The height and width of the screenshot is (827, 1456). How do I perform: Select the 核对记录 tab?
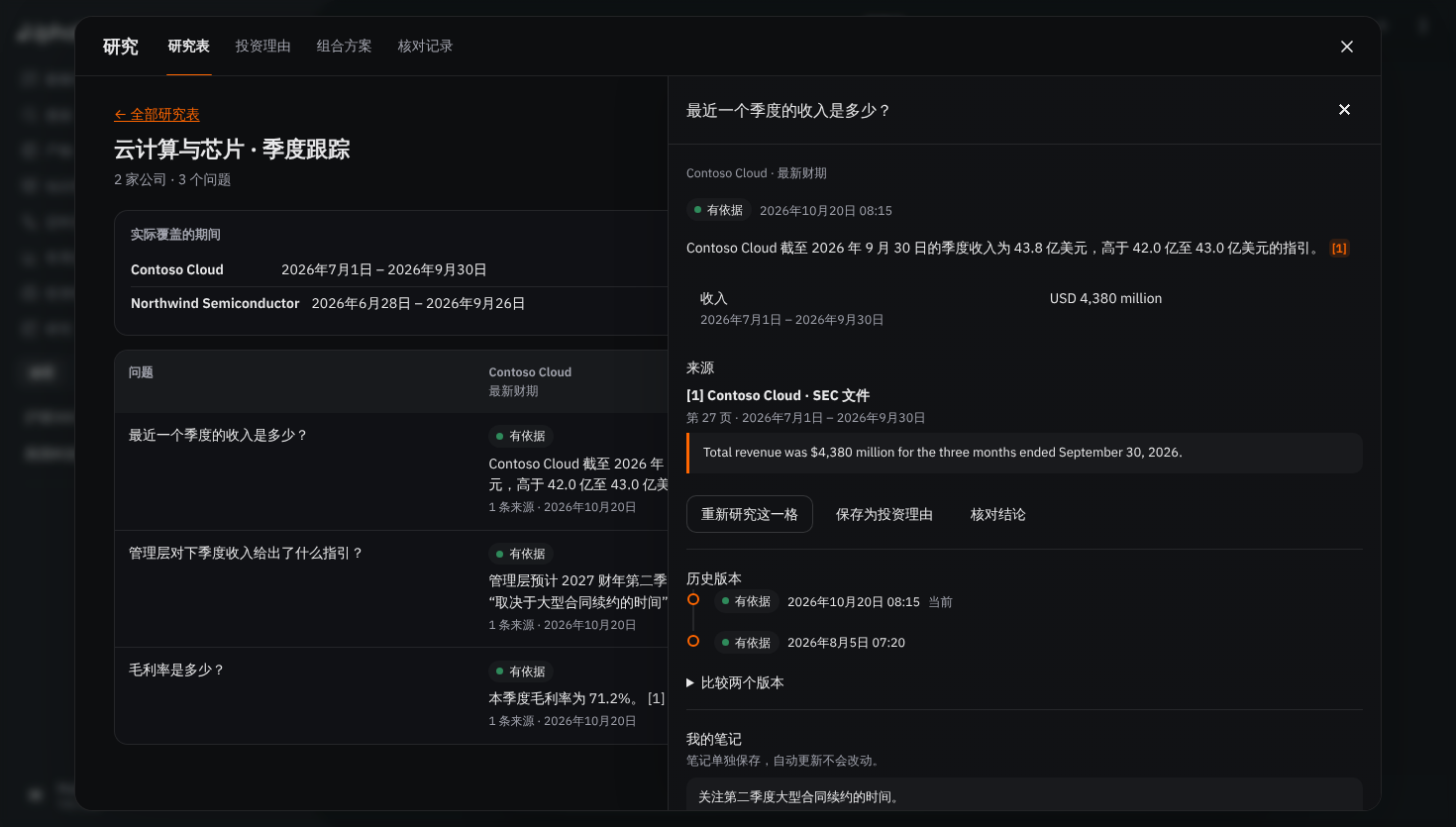(x=426, y=47)
